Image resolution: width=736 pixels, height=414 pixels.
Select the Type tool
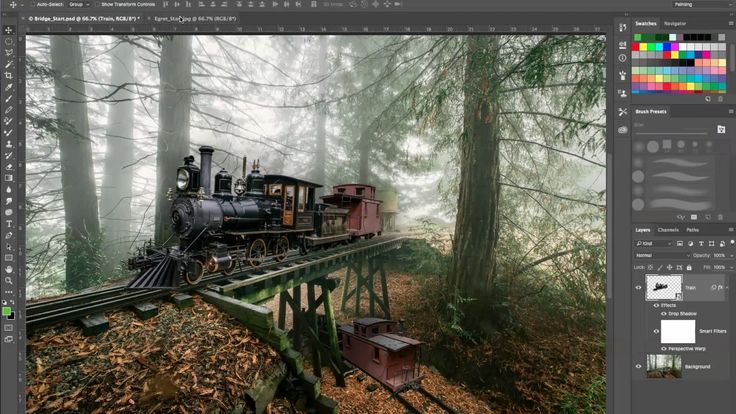tap(9, 224)
